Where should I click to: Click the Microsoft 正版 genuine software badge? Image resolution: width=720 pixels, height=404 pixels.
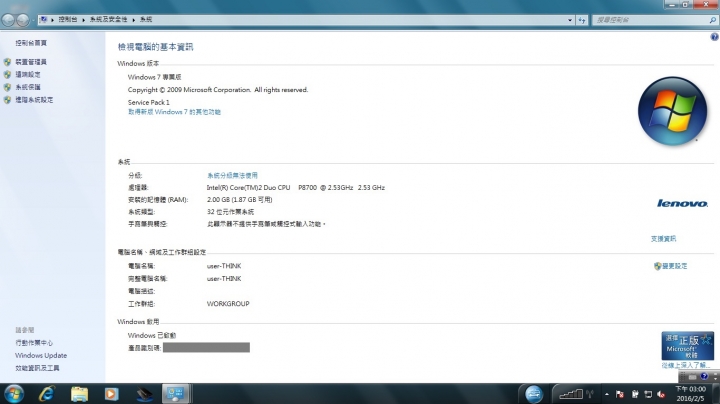[687, 346]
